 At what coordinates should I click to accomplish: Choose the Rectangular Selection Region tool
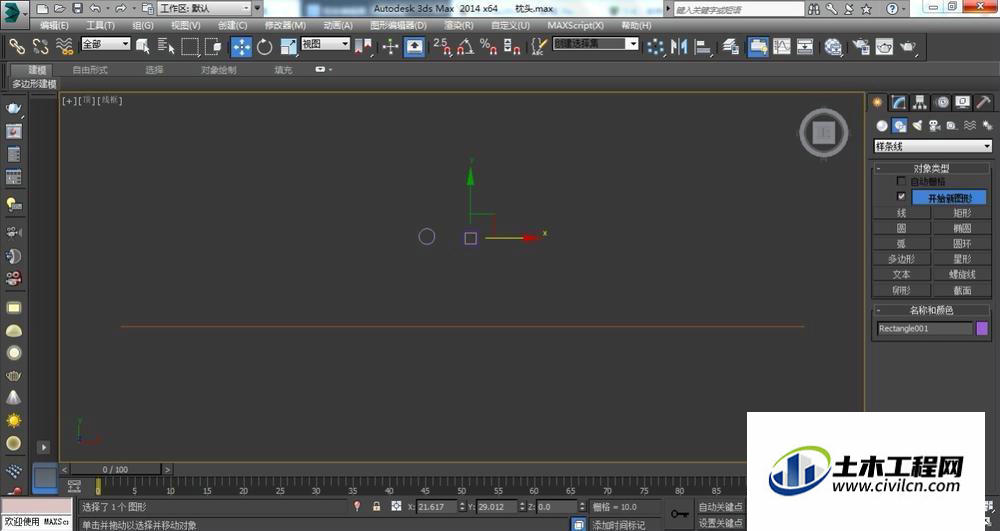189,47
